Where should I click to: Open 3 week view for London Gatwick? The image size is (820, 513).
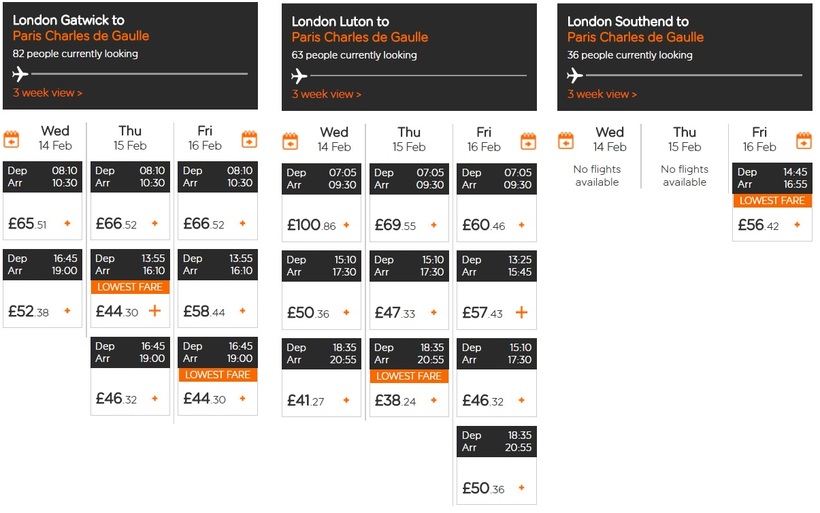[47, 93]
